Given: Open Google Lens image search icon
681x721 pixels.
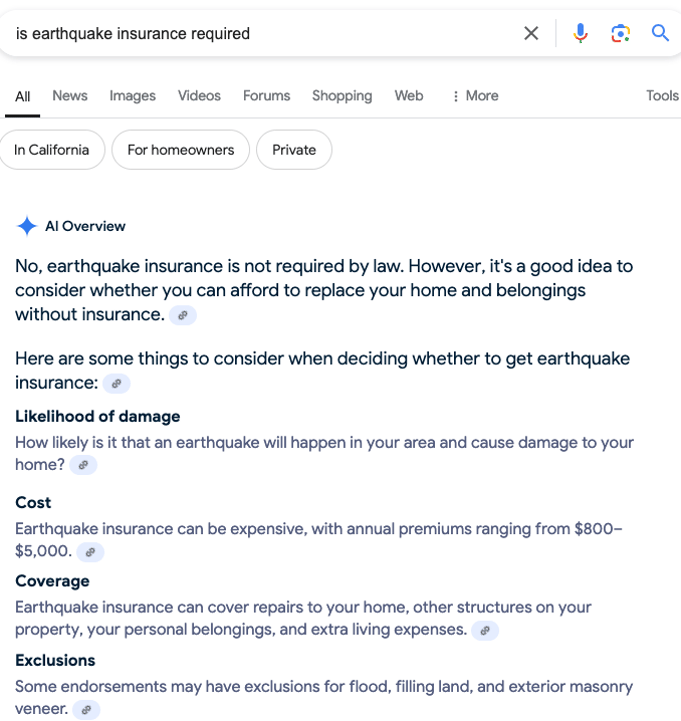Looking at the screenshot, I should (x=620, y=33).
